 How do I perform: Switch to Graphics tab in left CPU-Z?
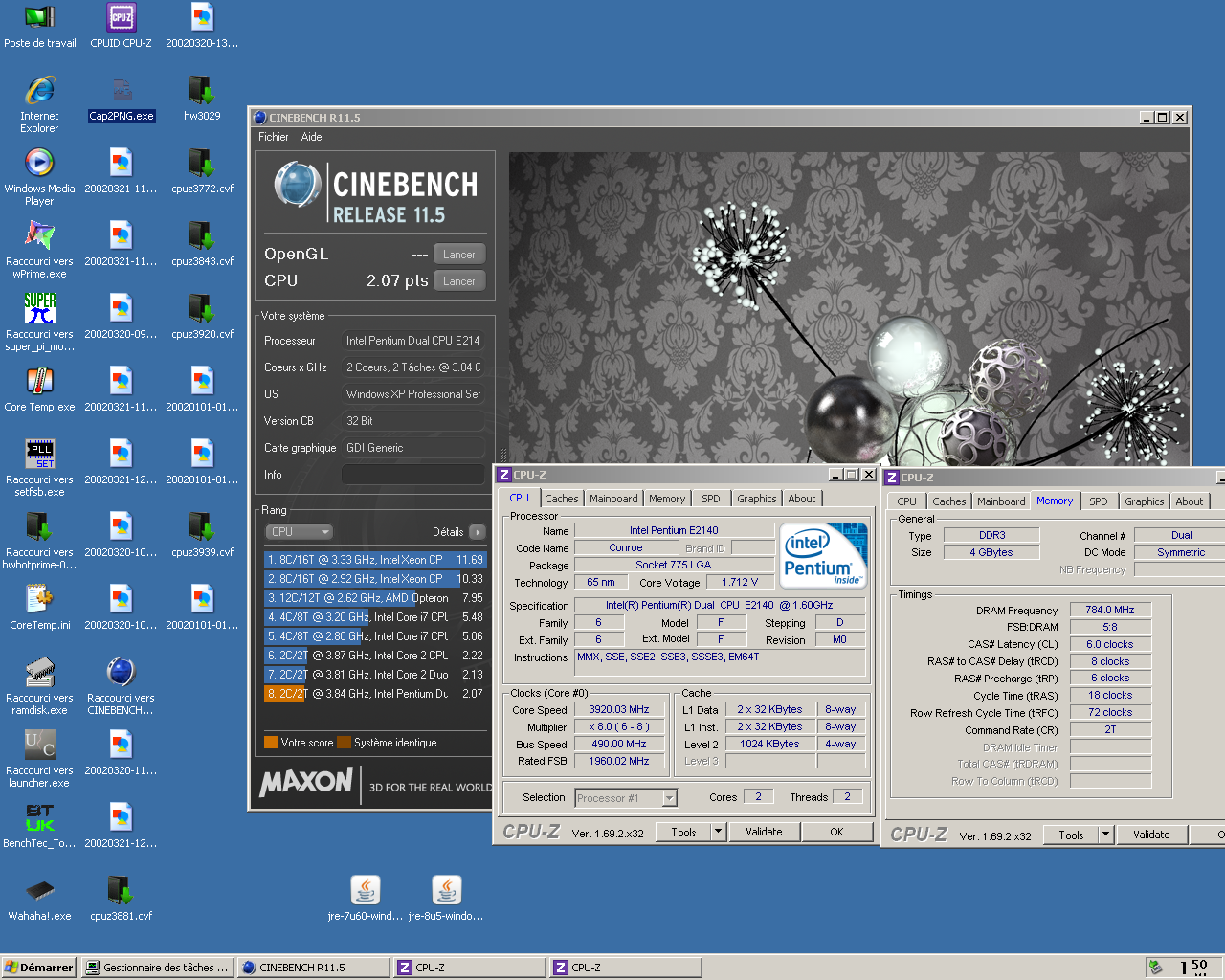[757, 499]
